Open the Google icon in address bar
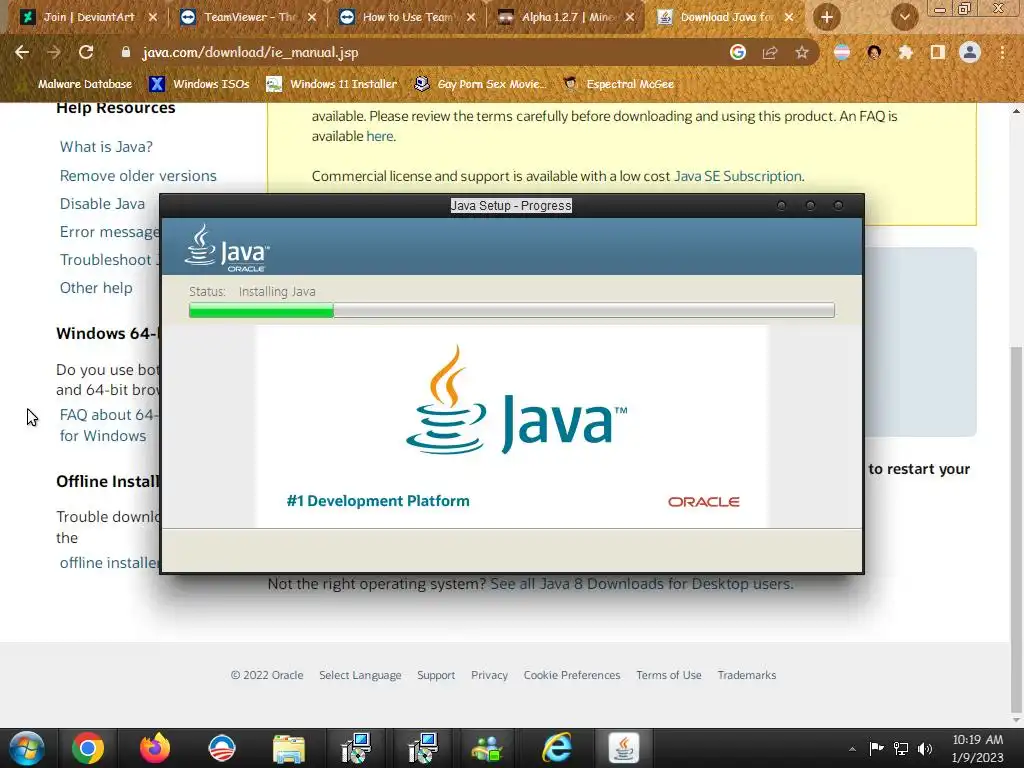 [x=738, y=52]
